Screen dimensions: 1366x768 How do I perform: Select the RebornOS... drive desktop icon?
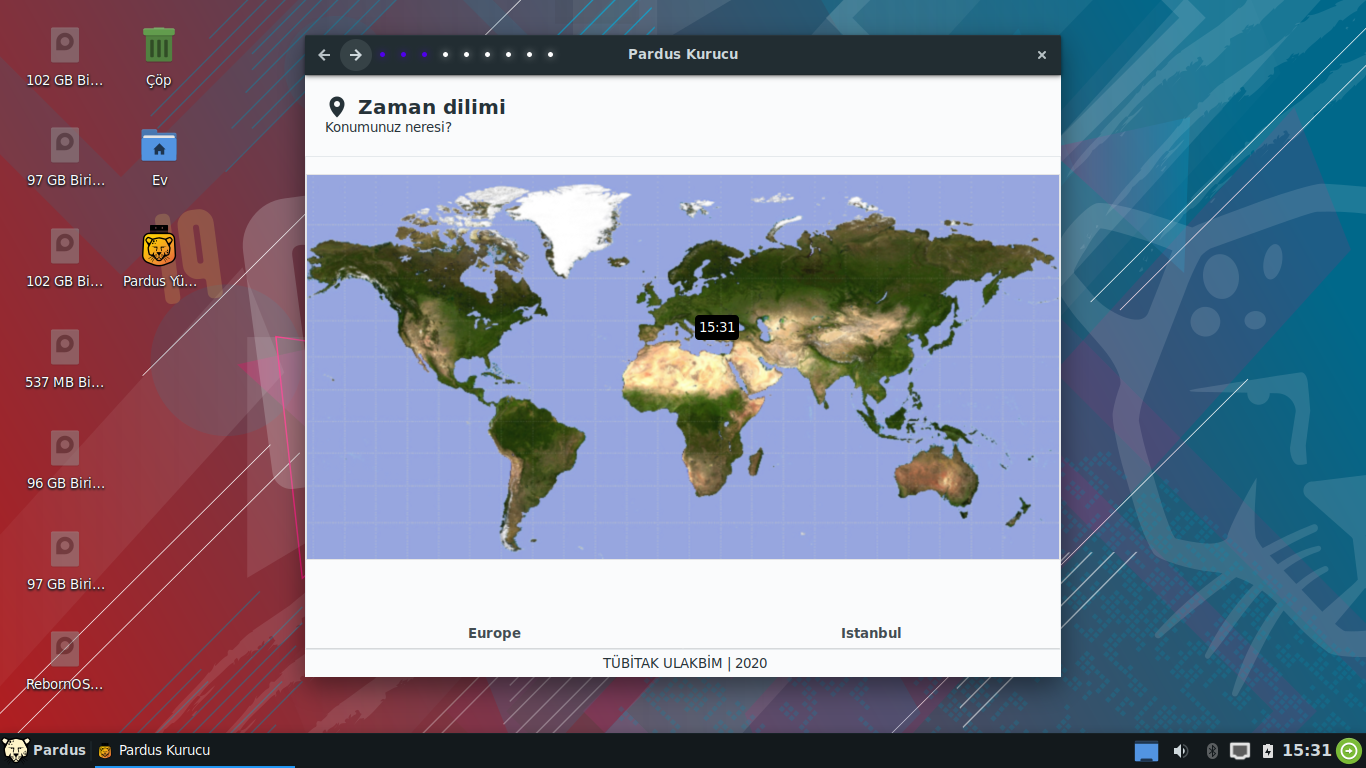[65, 661]
